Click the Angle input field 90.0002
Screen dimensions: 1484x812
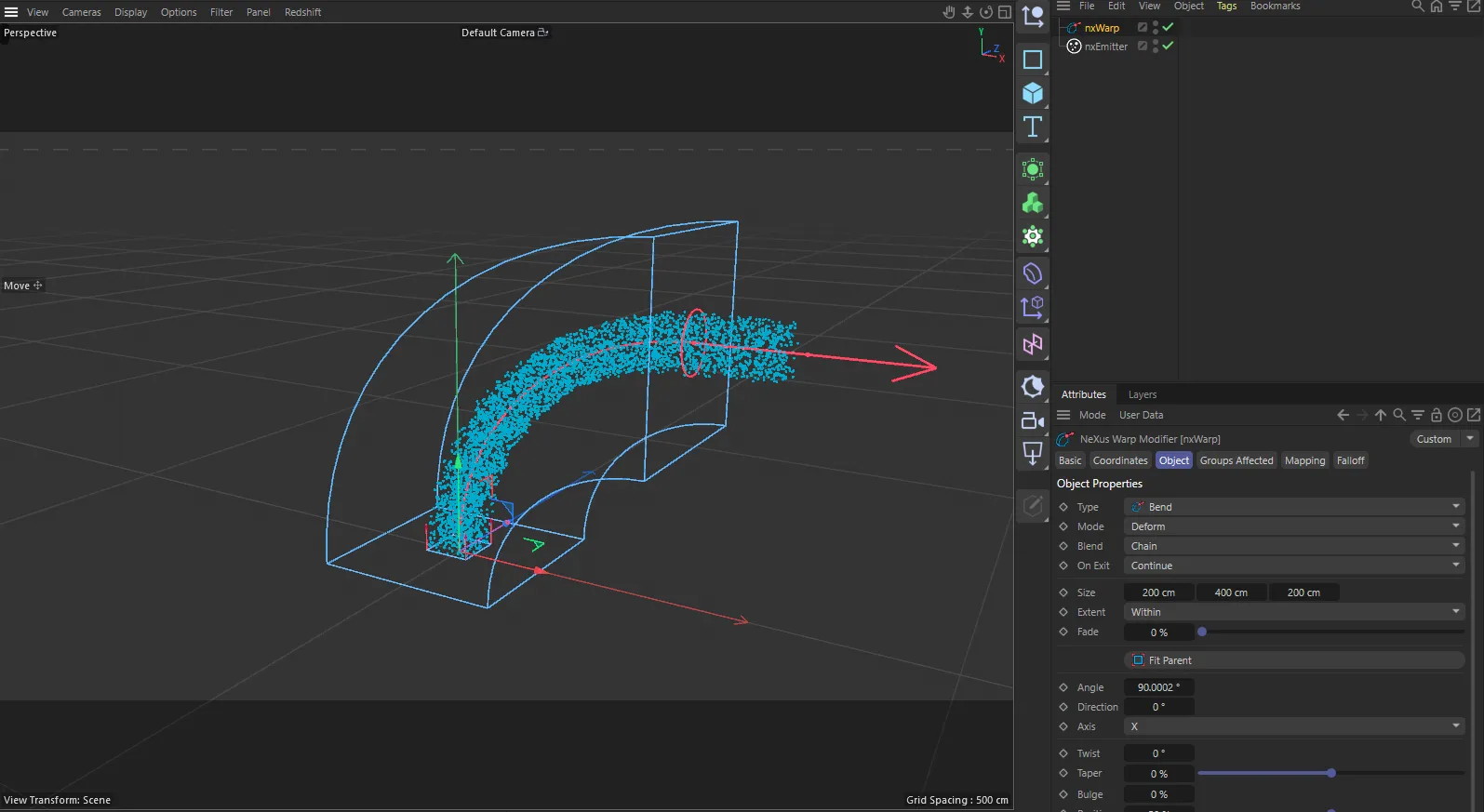tap(1158, 687)
